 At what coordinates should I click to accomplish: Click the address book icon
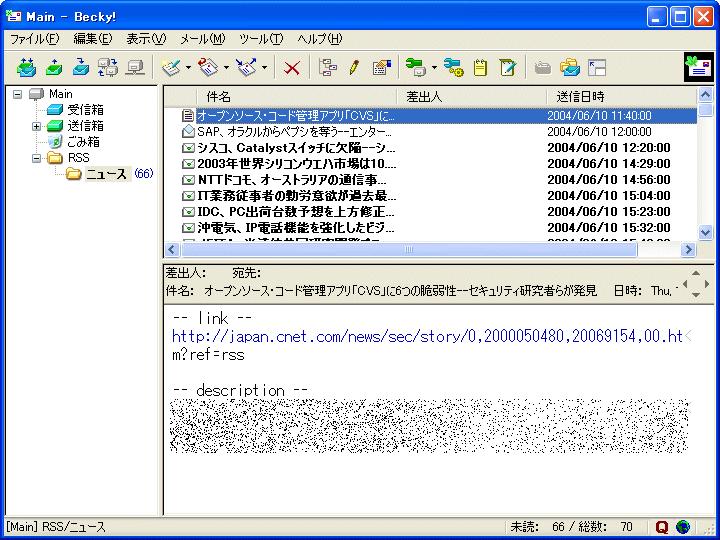(x=381, y=68)
